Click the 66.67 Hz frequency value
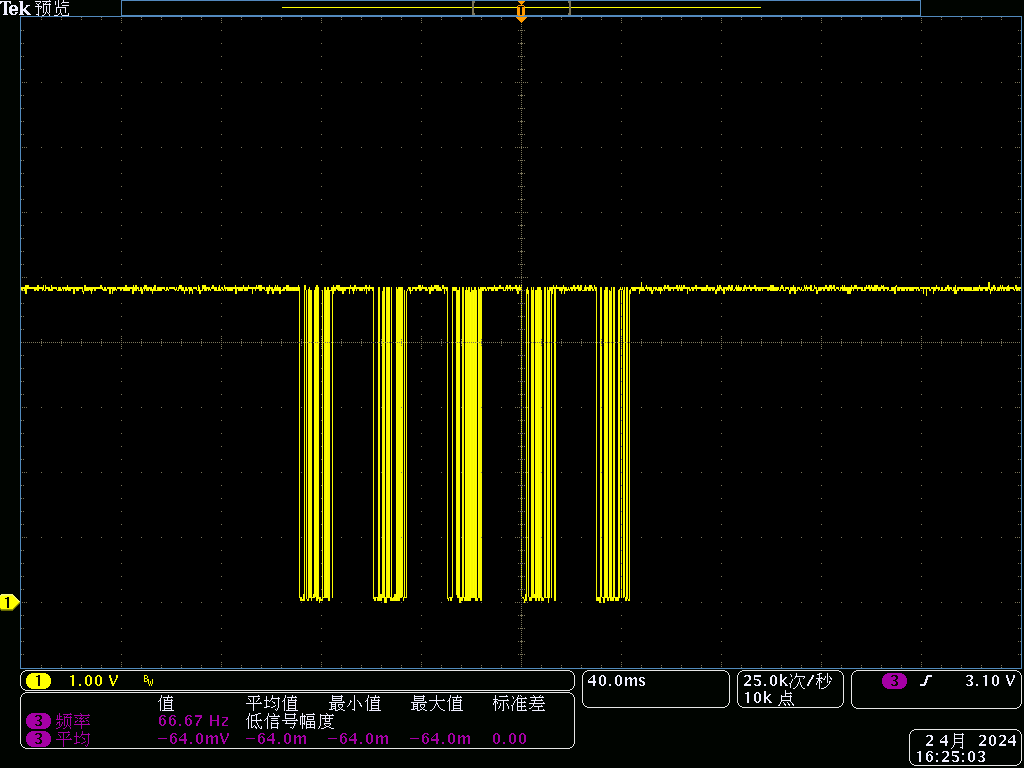 point(194,721)
